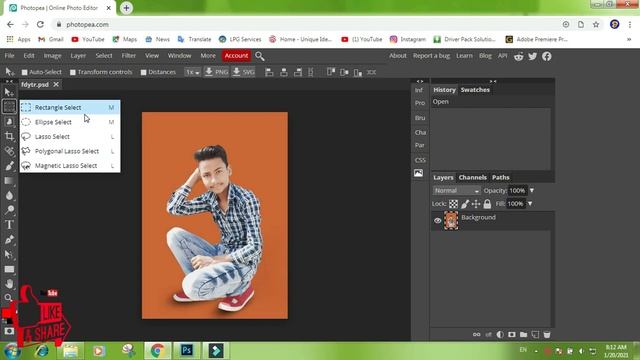Open the Normal blend mode dropdown
Screen dimensions: 640x360
pyautogui.click(x=456, y=191)
